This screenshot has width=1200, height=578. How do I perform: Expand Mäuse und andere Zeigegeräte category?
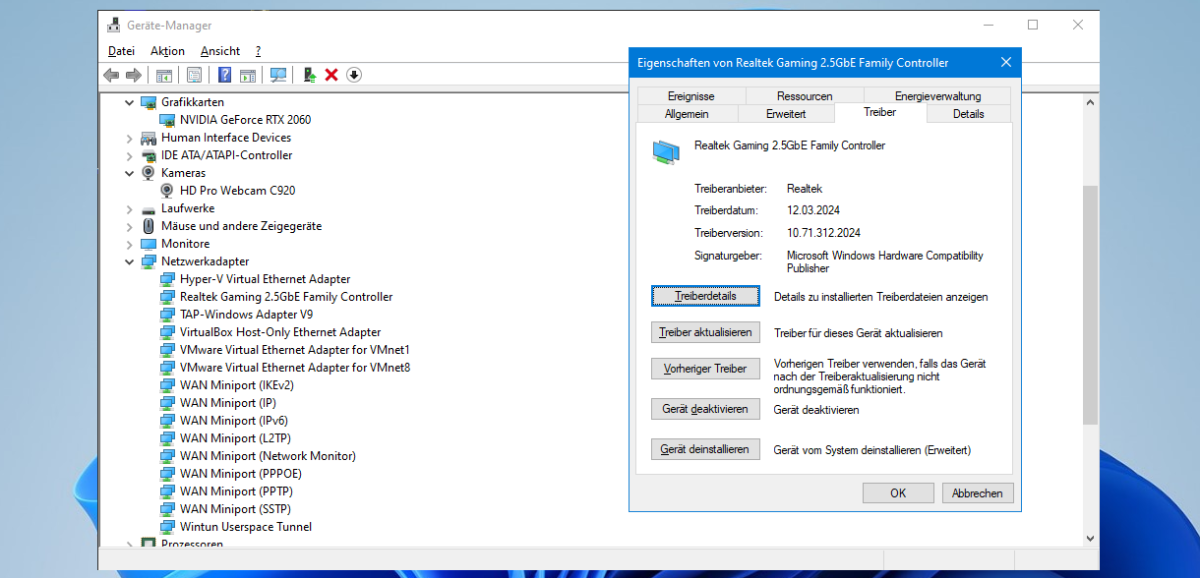tap(129, 227)
